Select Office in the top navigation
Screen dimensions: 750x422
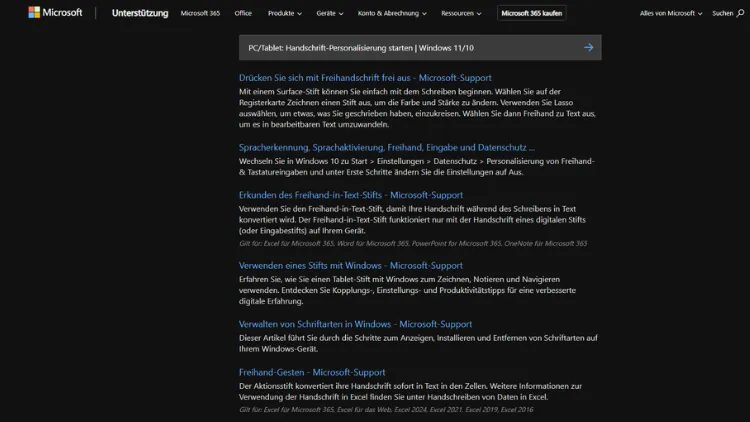243,13
